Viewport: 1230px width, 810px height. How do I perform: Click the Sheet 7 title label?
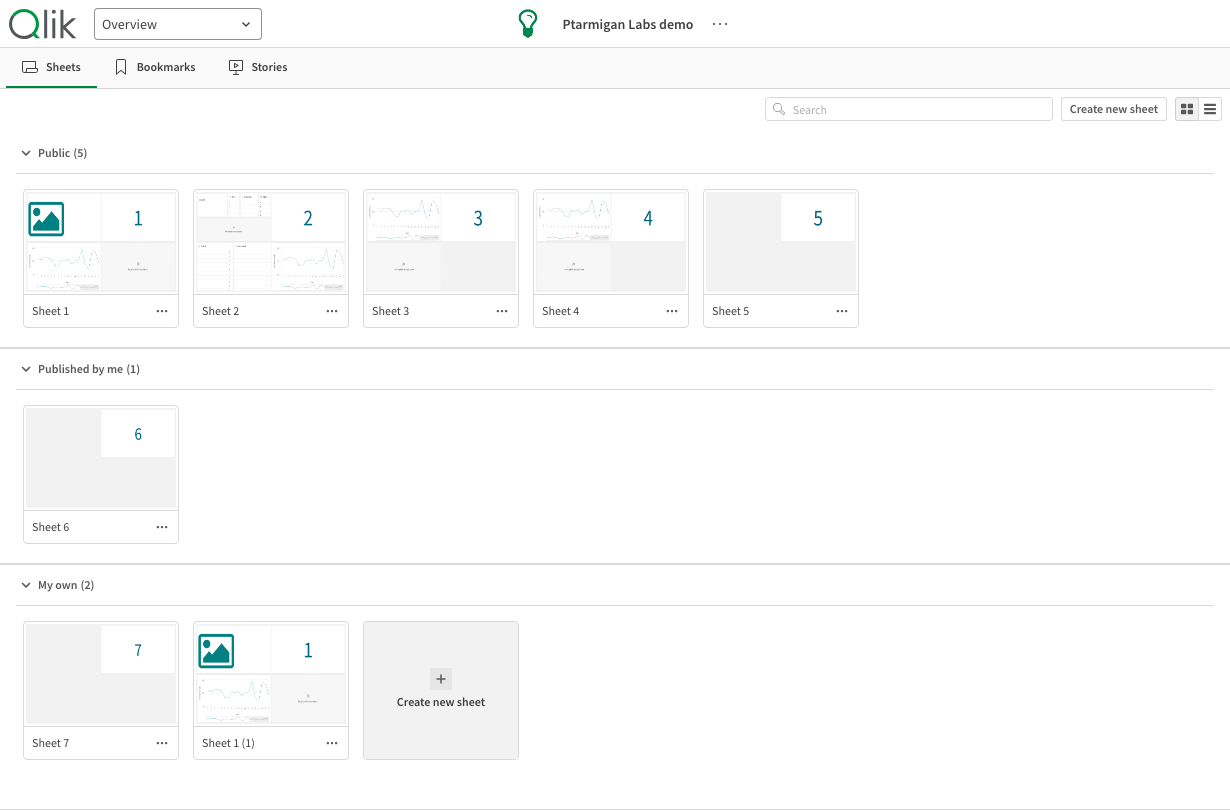(51, 743)
